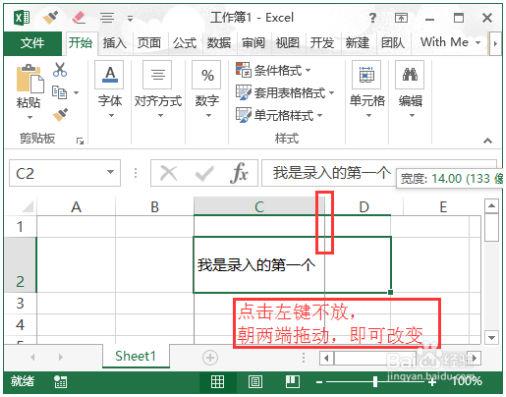Click the 文件 file button
The image size is (506, 397).
click(32, 43)
